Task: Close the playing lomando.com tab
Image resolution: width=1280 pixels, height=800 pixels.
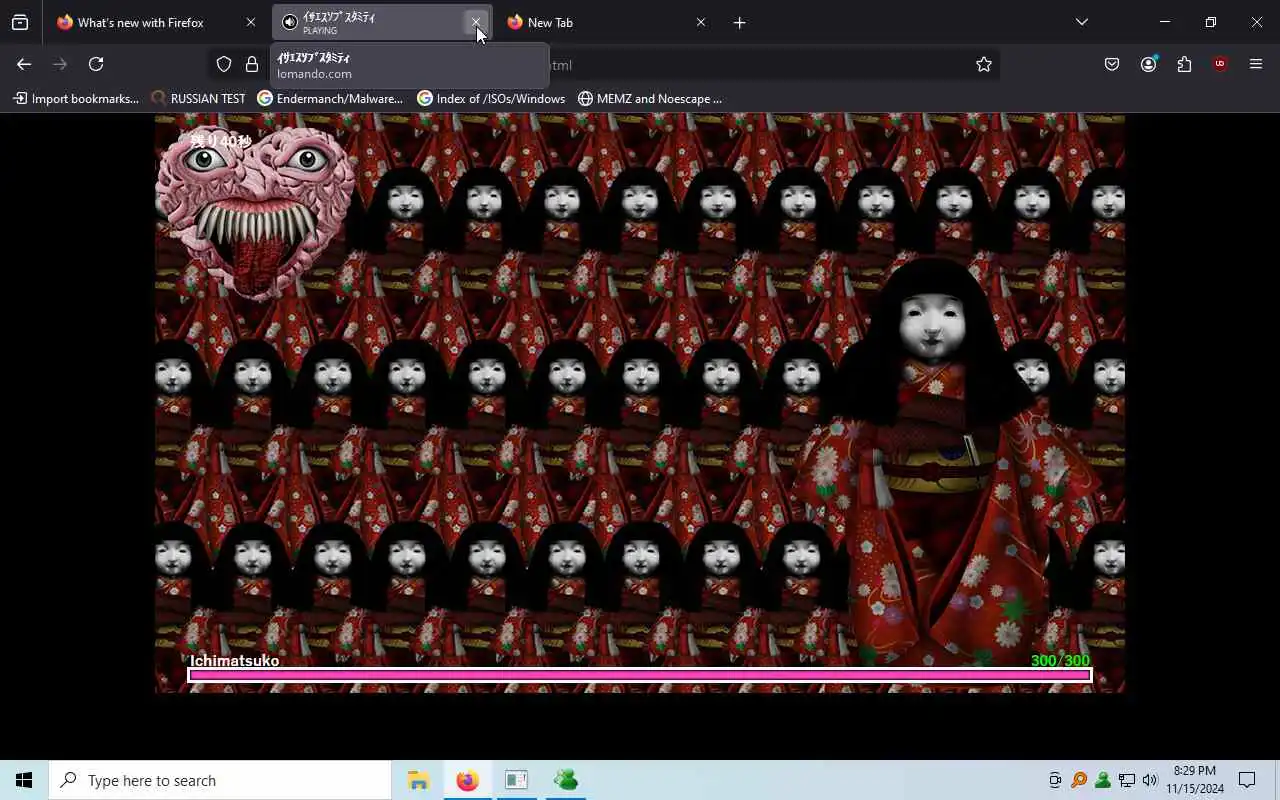Action: [x=476, y=22]
